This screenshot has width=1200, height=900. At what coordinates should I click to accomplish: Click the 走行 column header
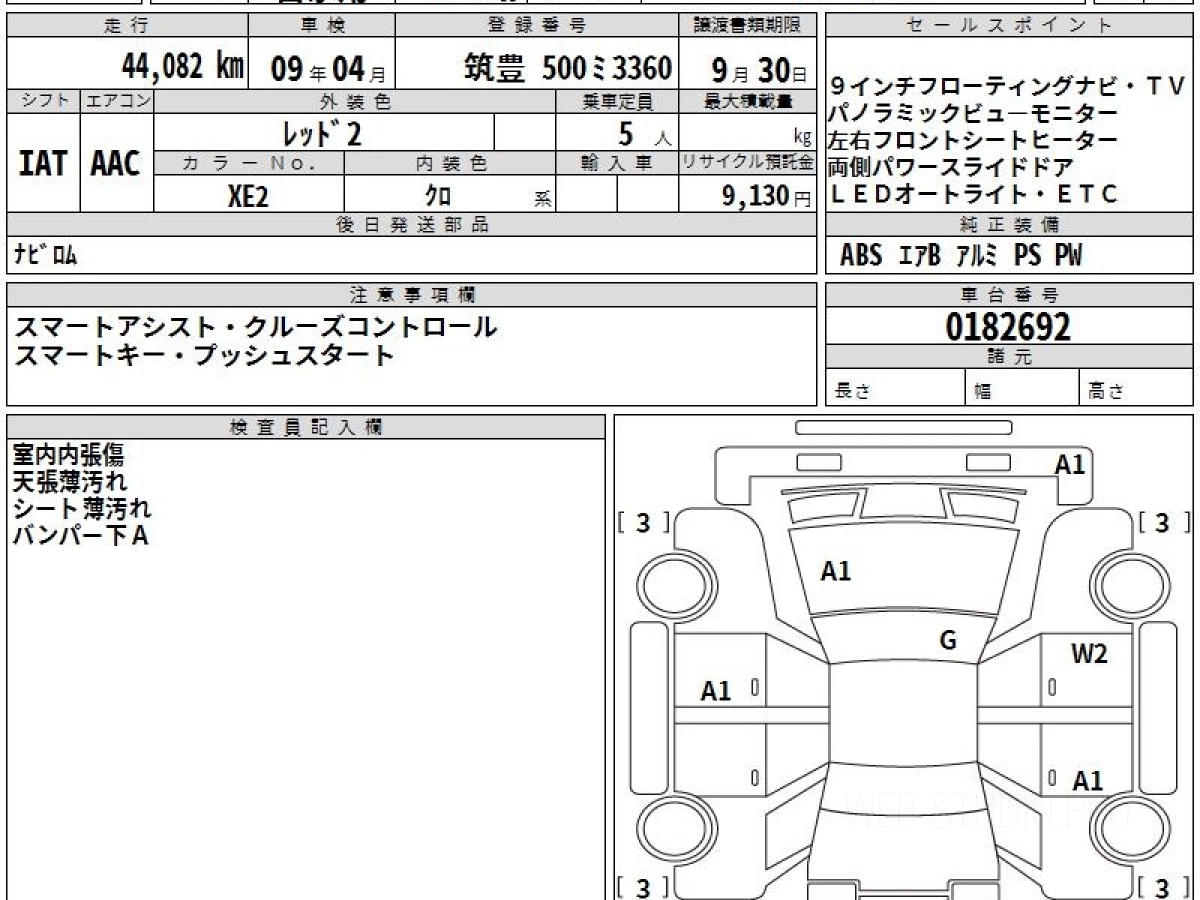pos(125,26)
